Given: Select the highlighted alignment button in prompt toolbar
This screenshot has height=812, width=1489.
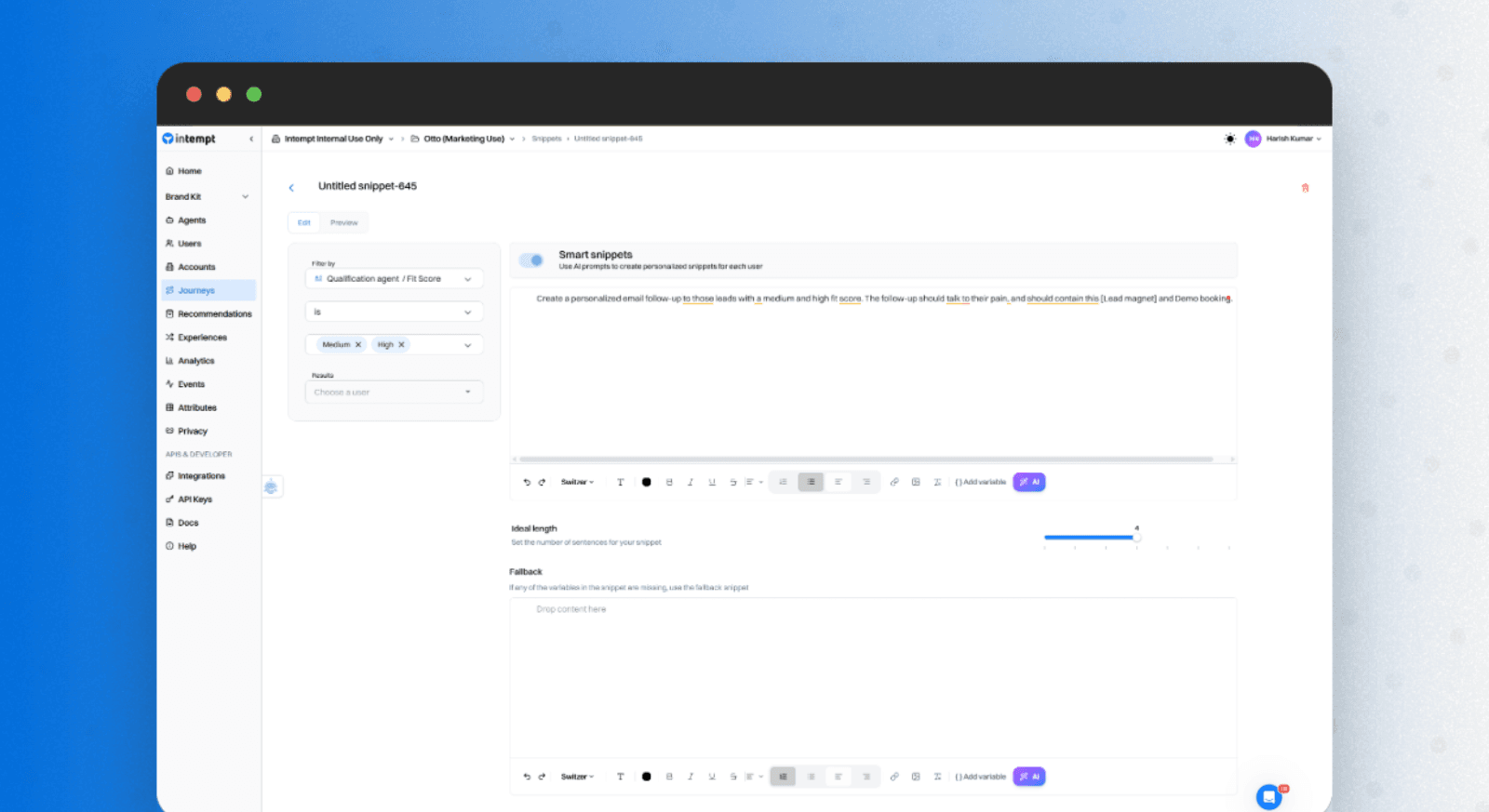Looking at the screenshot, I should click(x=811, y=482).
